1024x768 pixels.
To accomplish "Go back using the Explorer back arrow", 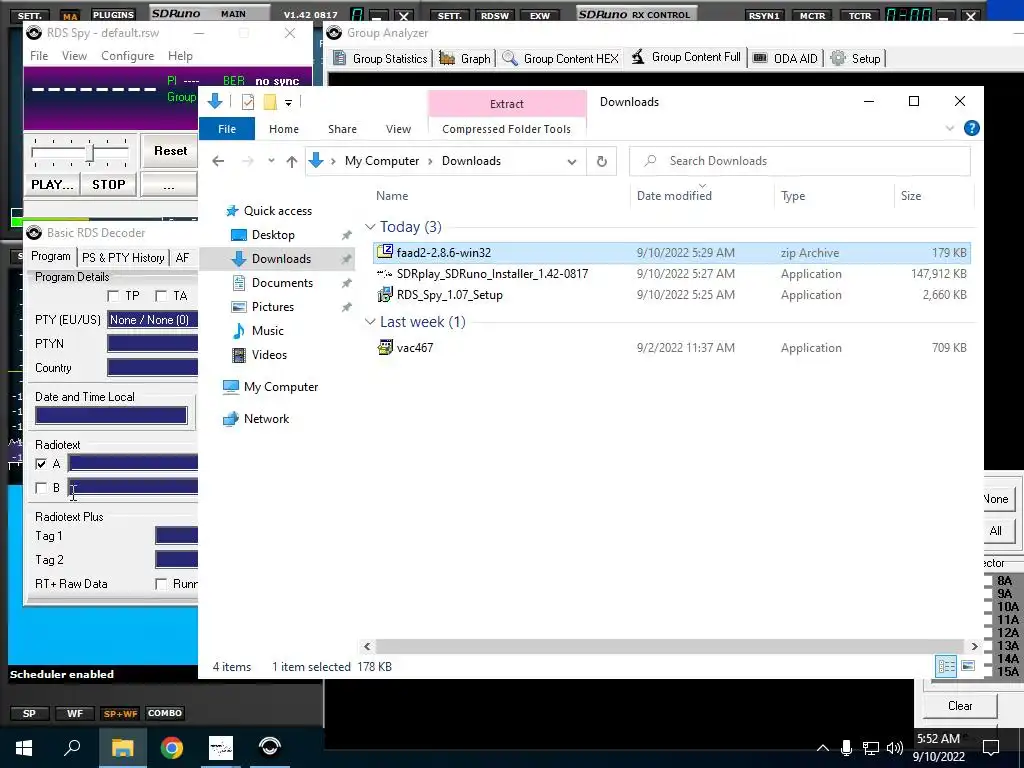I will coord(218,161).
